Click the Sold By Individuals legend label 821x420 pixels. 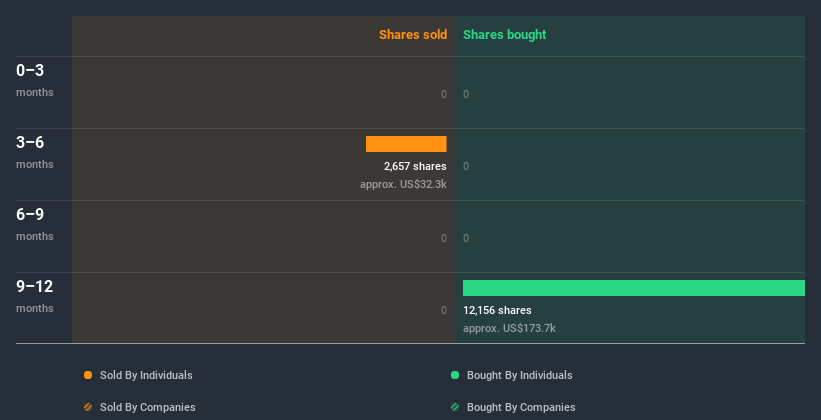[146, 375]
